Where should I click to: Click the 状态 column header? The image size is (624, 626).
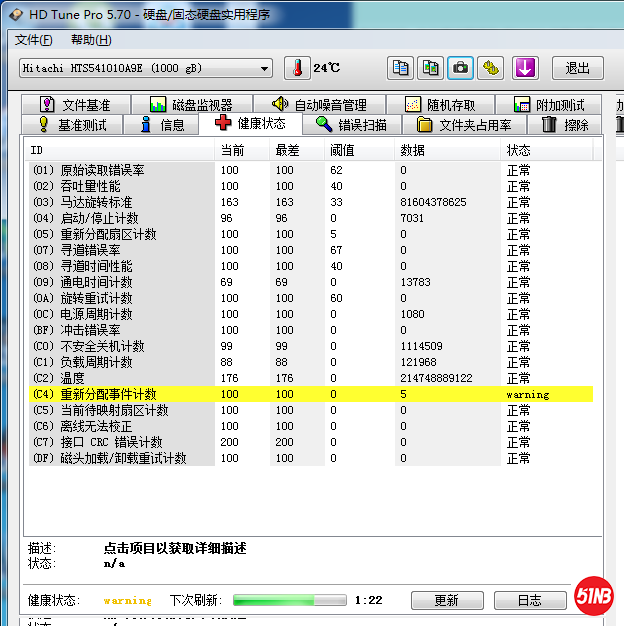(x=518, y=150)
